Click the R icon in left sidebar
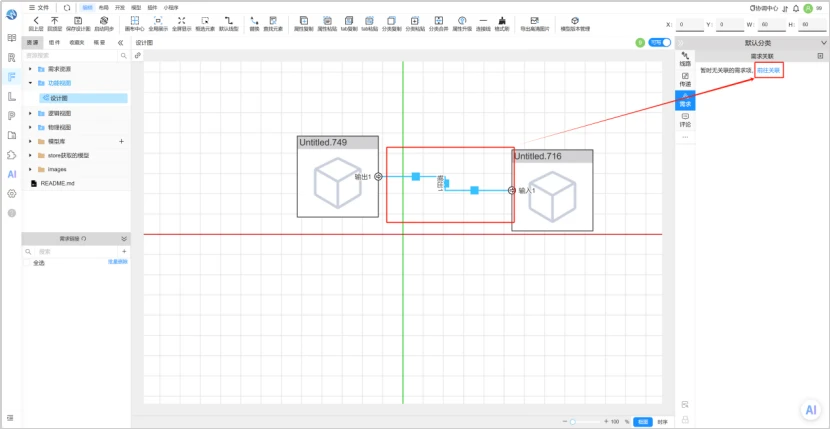Viewport: 830px width, 429px height. [x=12, y=57]
